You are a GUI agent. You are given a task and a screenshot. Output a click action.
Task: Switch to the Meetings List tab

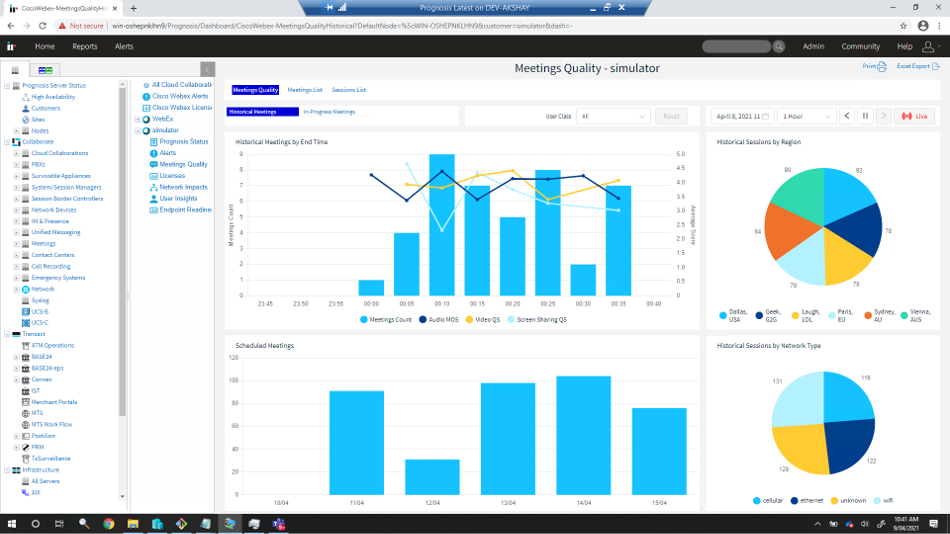pos(305,90)
